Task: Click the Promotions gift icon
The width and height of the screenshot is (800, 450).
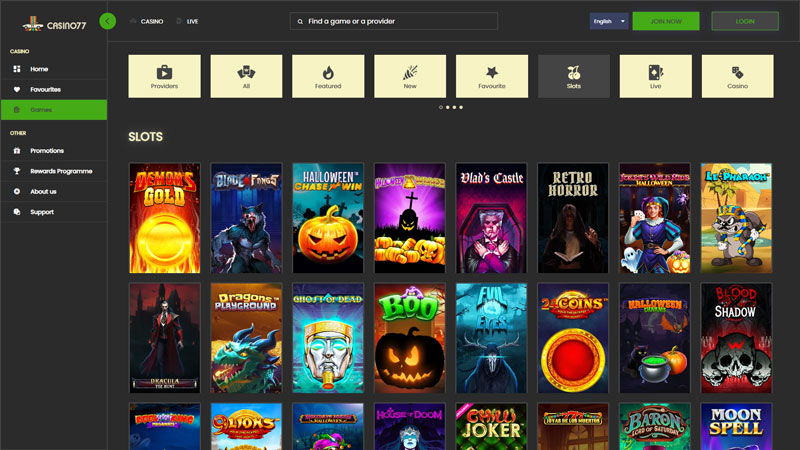Action: [17, 151]
